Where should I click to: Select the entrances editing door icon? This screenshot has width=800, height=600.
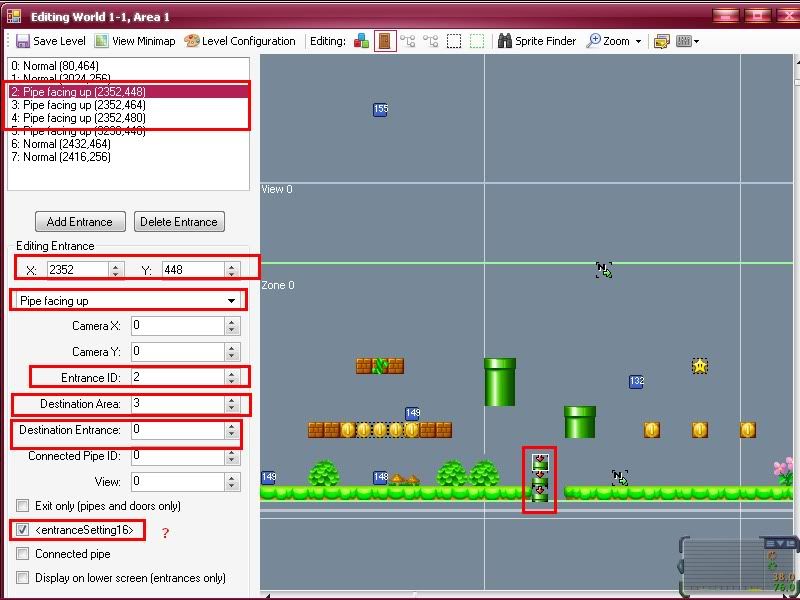point(385,41)
